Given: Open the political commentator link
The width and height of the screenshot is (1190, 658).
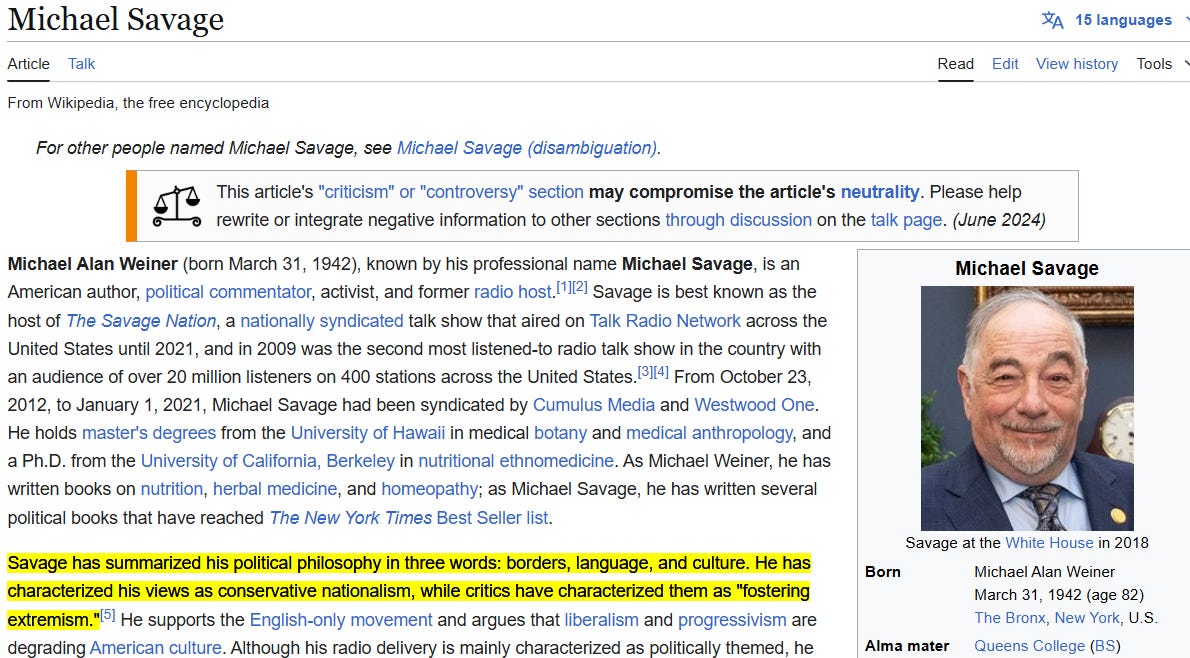Looking at the screenshot, I should point(228,292).
